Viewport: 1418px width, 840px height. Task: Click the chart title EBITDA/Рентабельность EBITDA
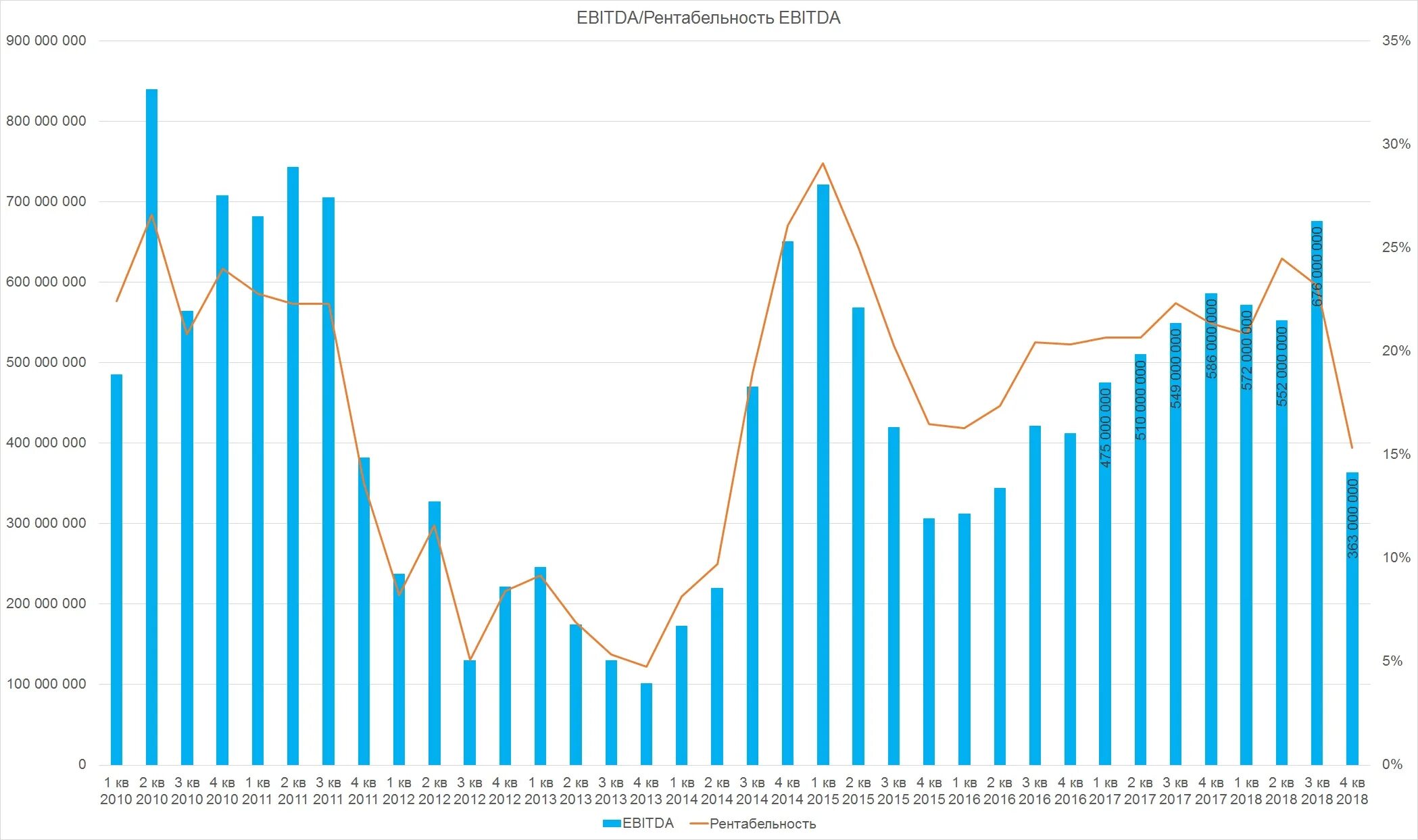pyautogui.click(x=708, y=18)
